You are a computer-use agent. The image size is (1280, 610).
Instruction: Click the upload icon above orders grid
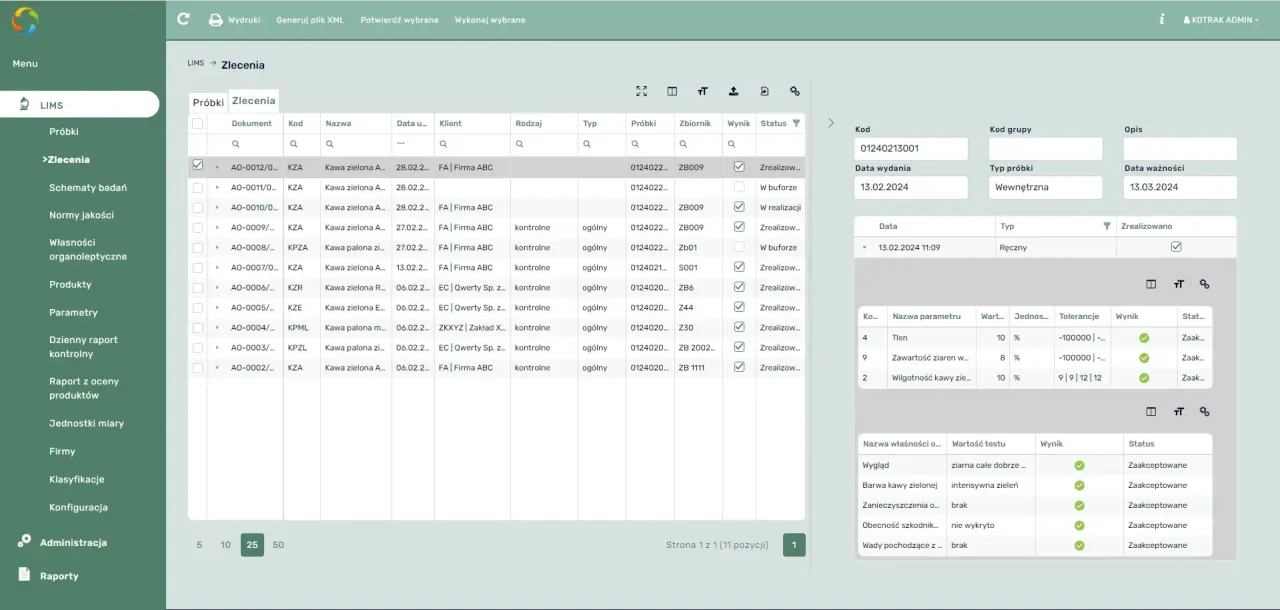click(x=733, y=91)
